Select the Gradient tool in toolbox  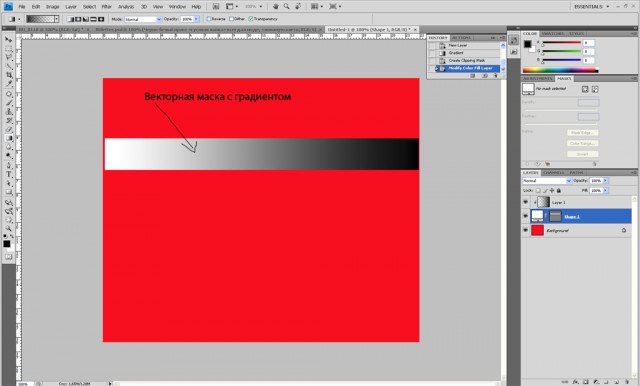coord(8,138)
